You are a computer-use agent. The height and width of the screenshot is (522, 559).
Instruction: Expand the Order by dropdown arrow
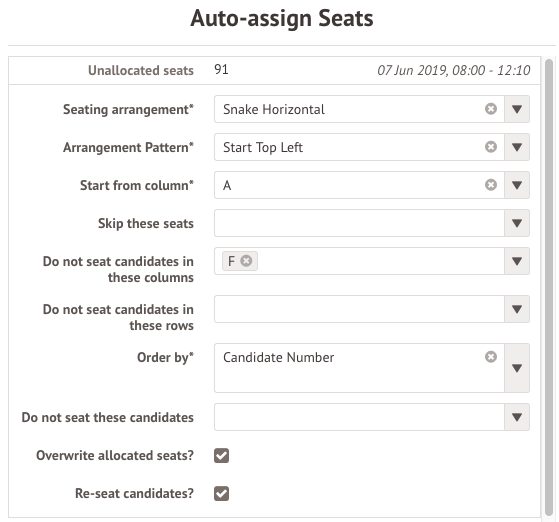tap(517, 368)
